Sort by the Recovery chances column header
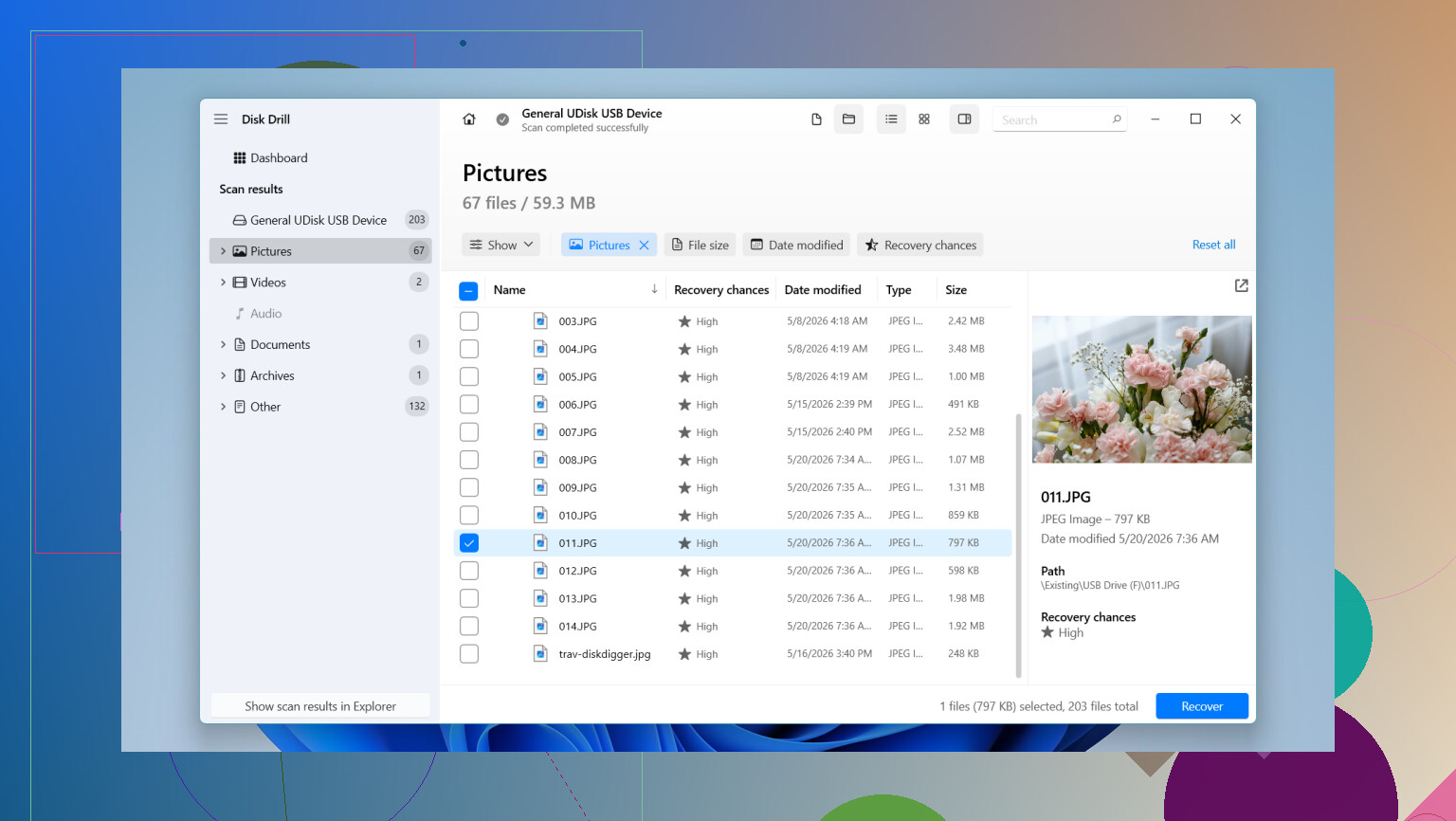 (x=721, y=290)
